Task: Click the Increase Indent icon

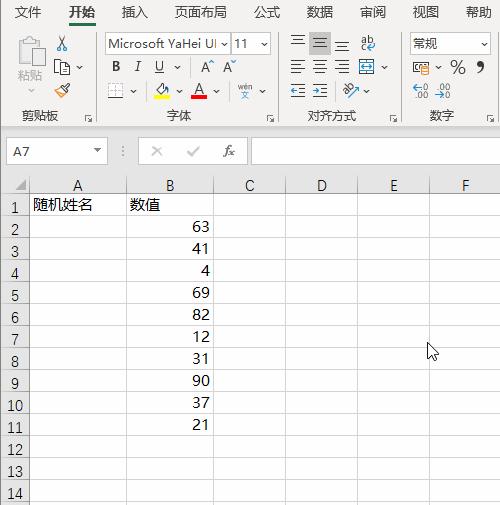Action: pos(320,91)
